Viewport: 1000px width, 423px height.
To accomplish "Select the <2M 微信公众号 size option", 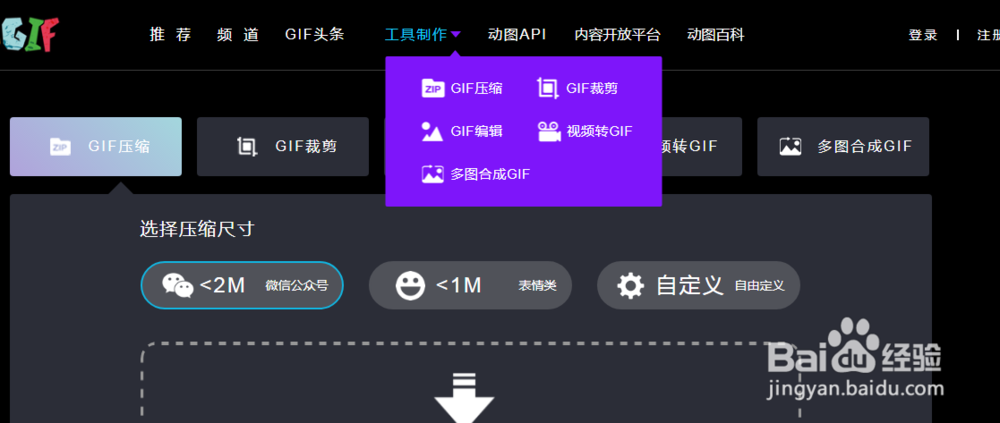I will [x=242, y=285].
